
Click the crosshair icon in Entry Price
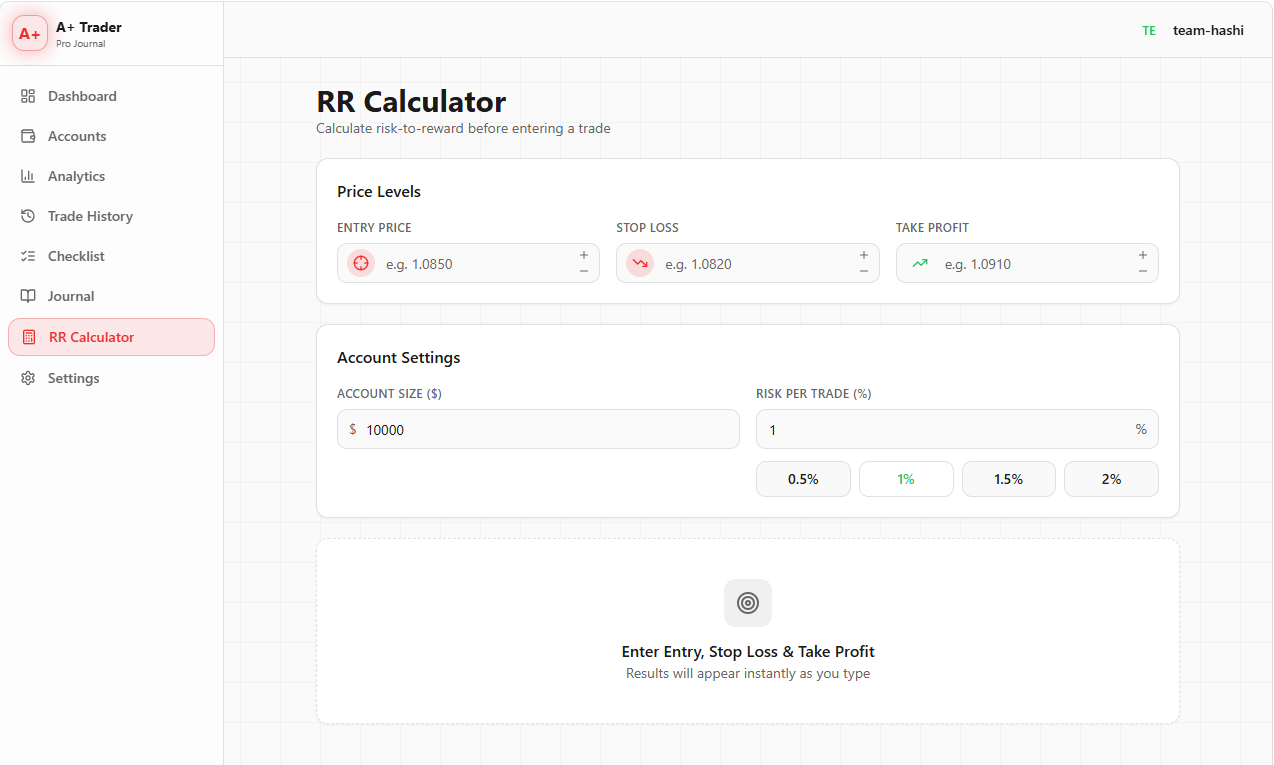[x=361, y=263]
